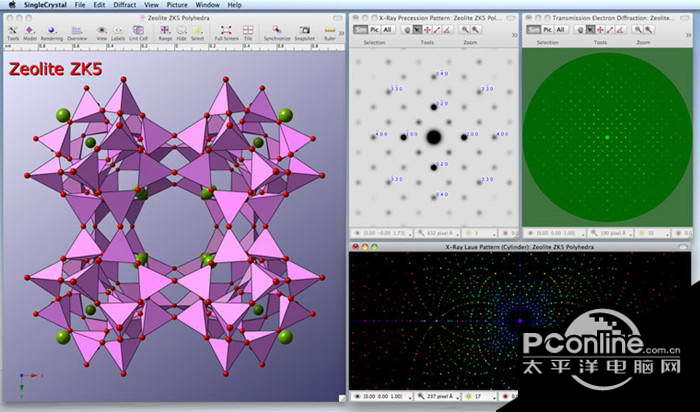Viewport: 700px width, 412px height.
Task: Click the Unit Cell toolbar icon
Action: (x=138, y=32)
